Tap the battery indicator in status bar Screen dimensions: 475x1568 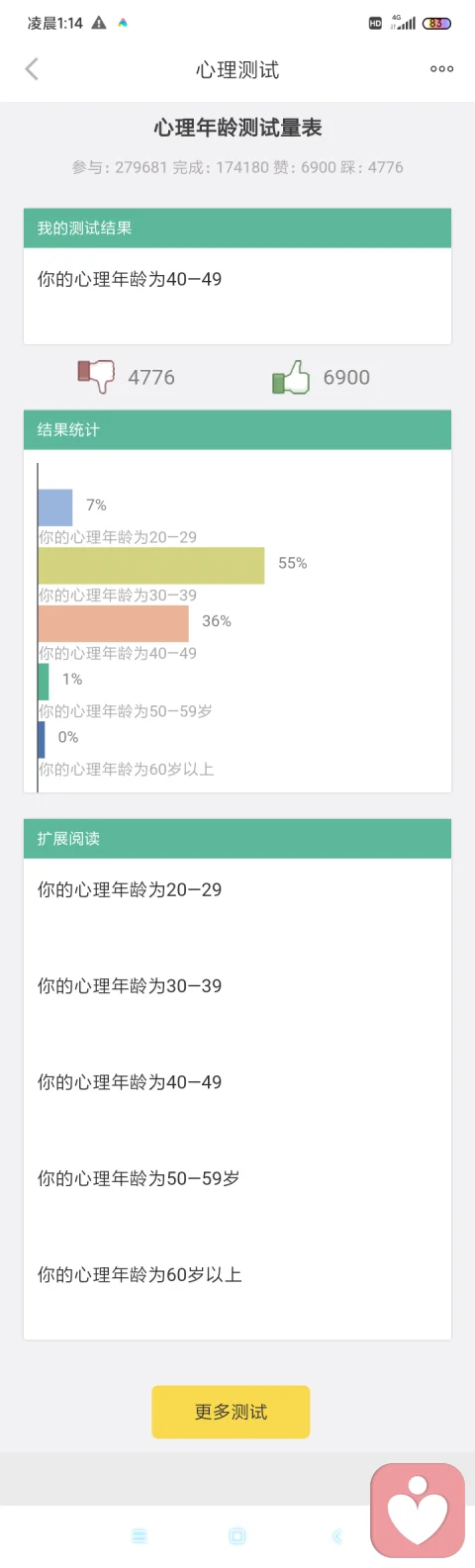(436, 23)
